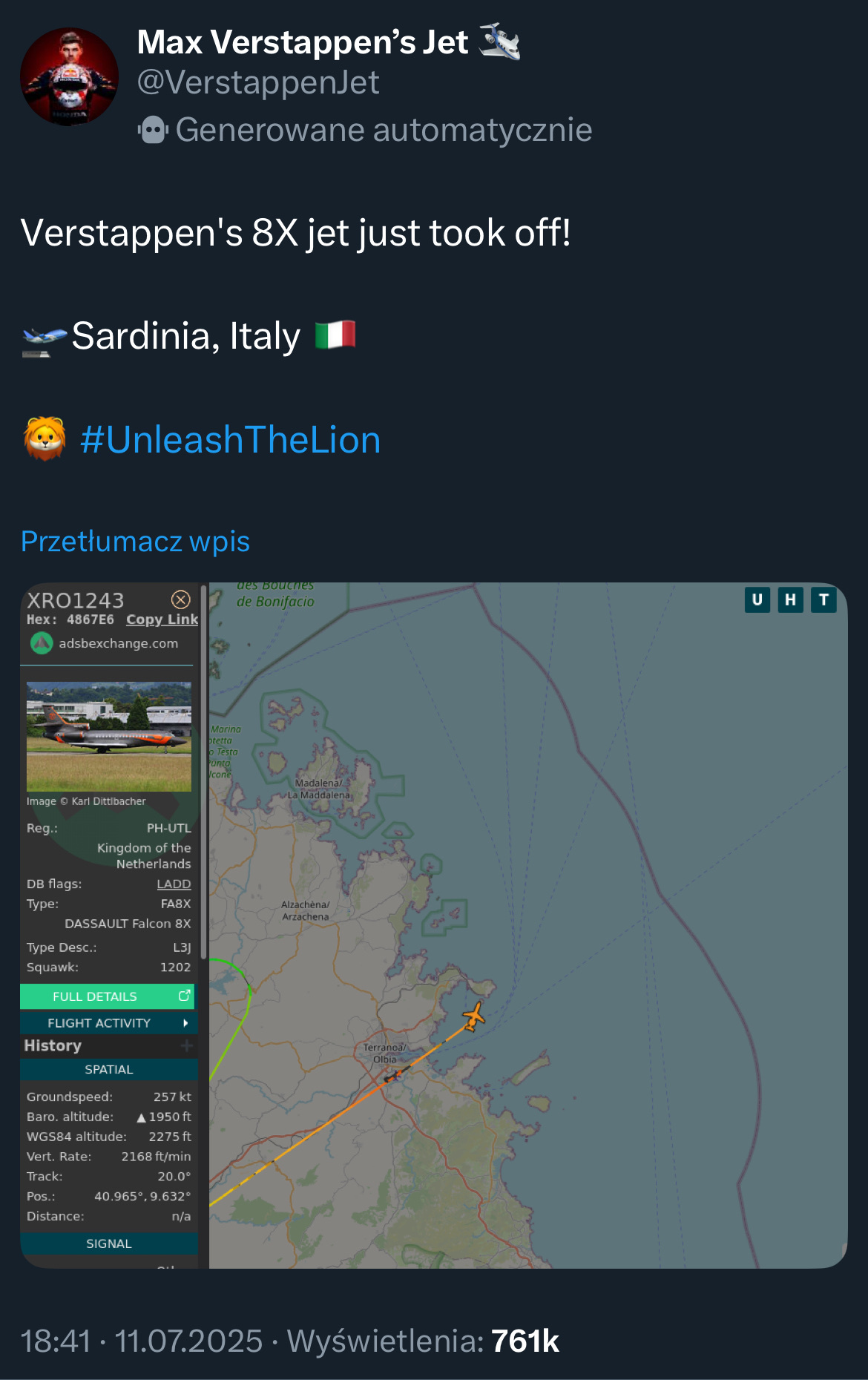Open the adsbexchange.com logo icon
This screenshot has width=868, height=1380.
point(42,643)
